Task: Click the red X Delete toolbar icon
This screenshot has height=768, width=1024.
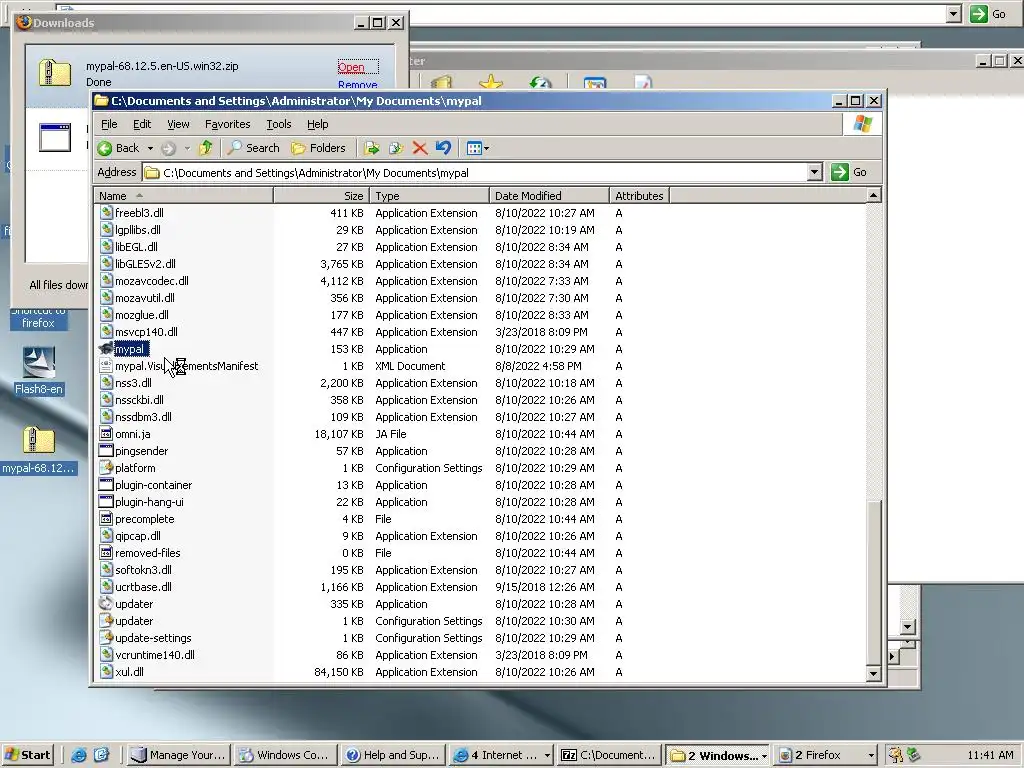Action: [420, 148]
